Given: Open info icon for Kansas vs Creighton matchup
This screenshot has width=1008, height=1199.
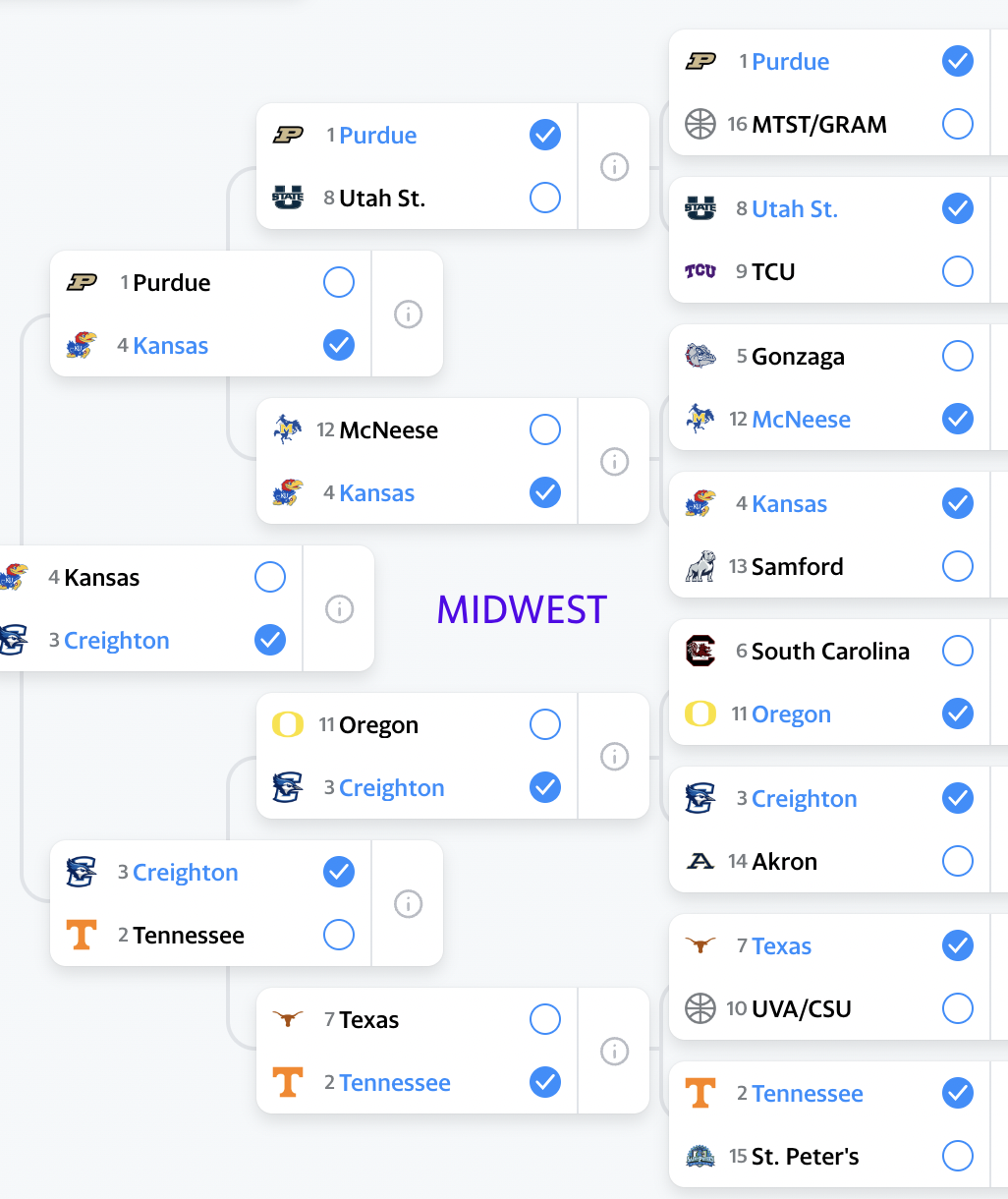Looking at the screenshot, I should 339,609.
